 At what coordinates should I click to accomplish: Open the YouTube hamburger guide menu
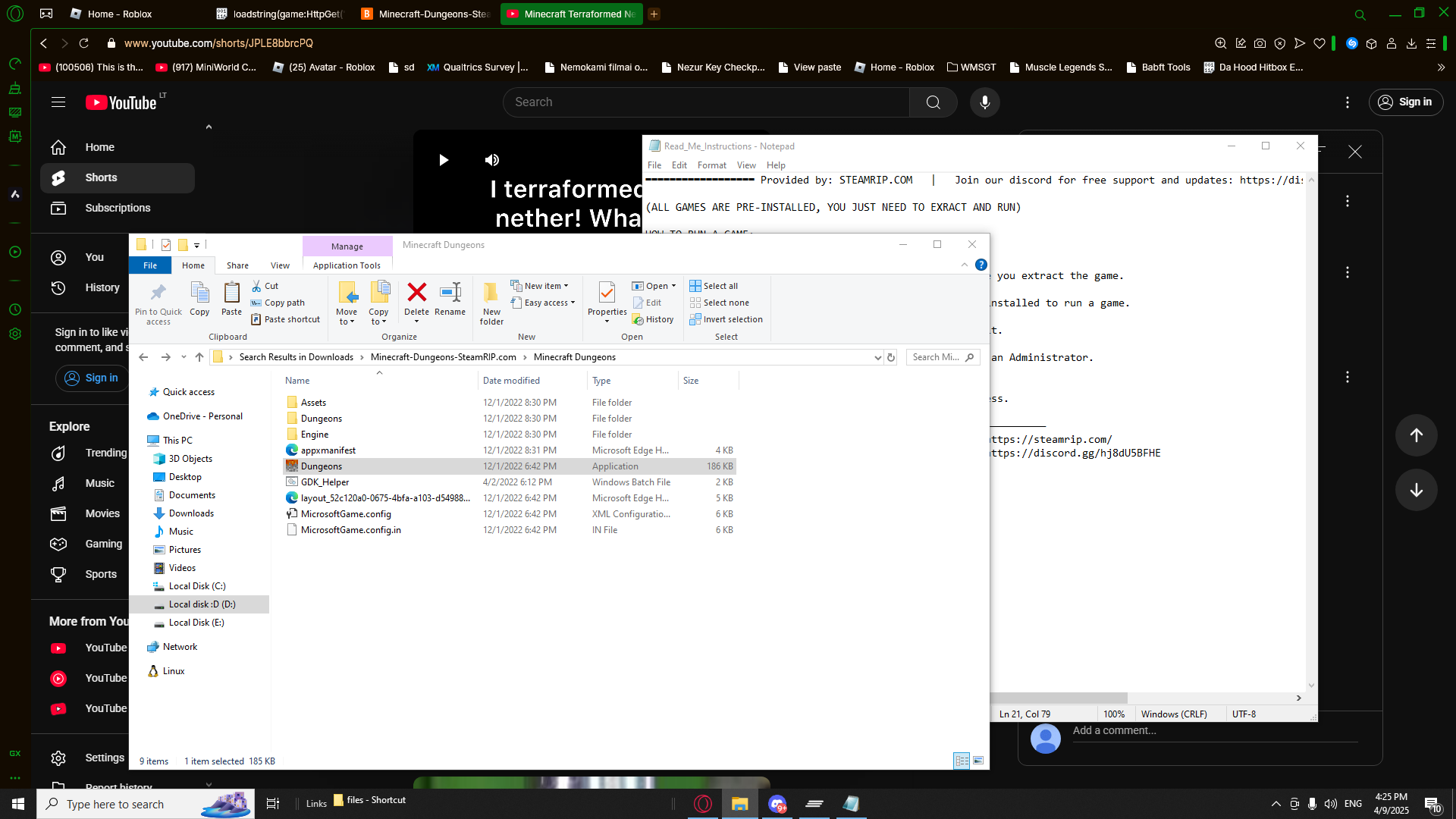[58, 102]
